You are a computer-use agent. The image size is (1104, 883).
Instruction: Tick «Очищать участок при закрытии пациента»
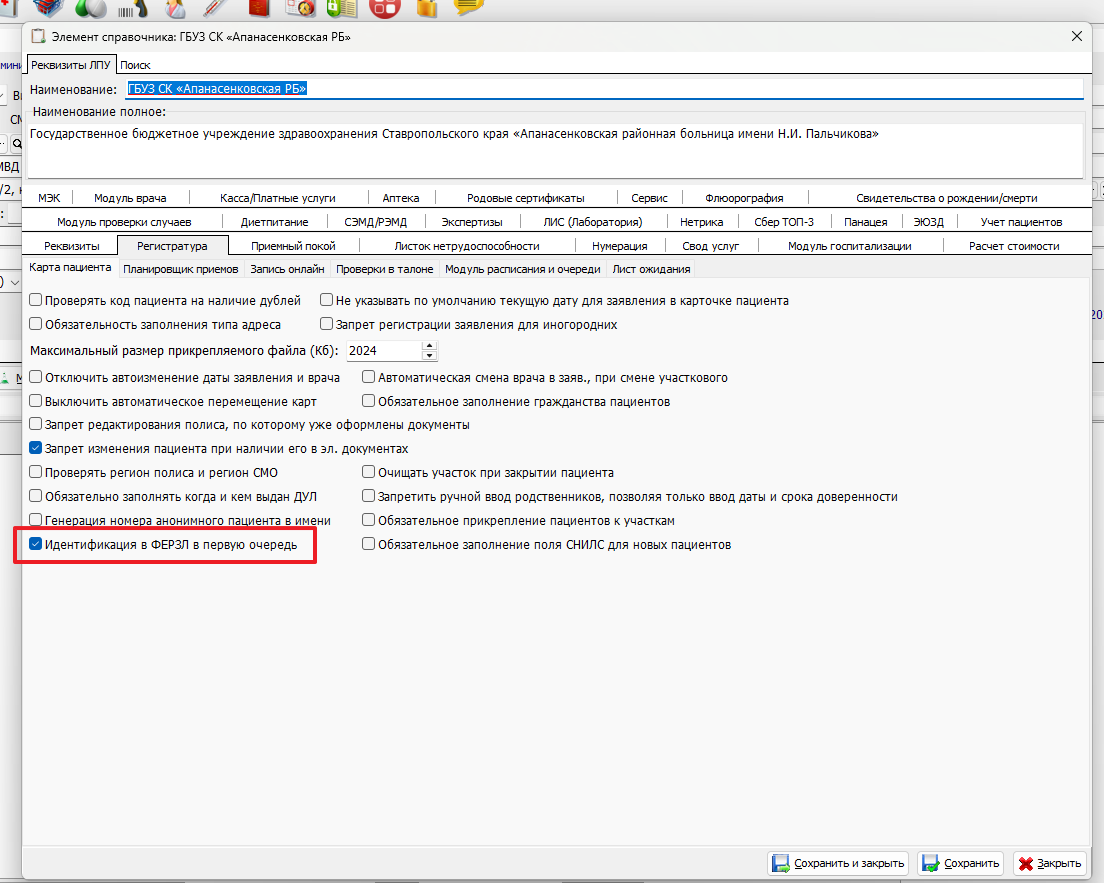[x=368, y=472]
